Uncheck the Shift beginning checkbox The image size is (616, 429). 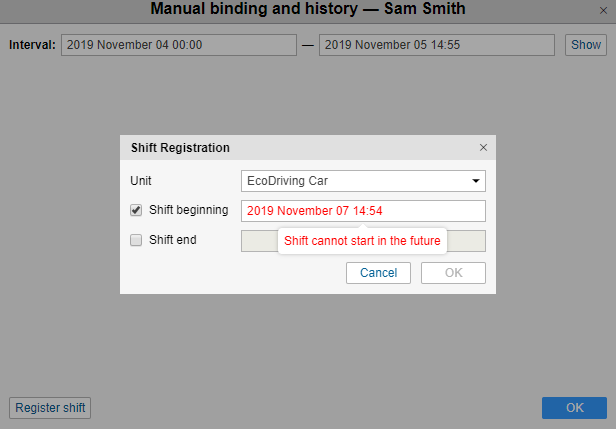[136, 211]
